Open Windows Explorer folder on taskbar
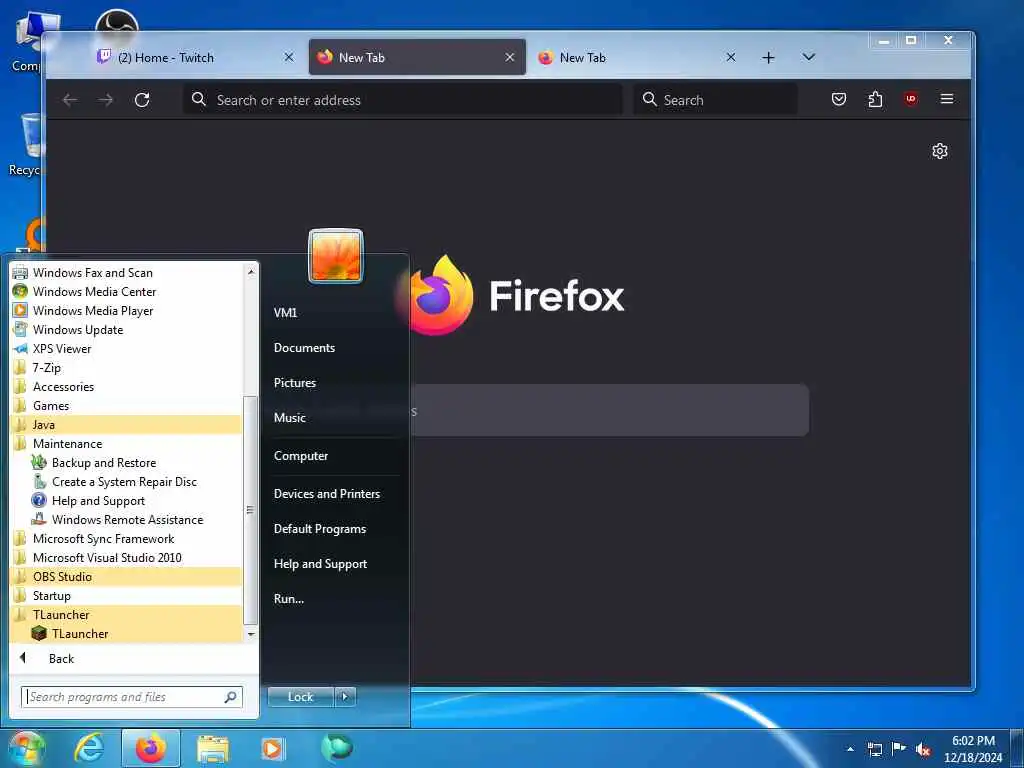 click(x=213, y=749)
